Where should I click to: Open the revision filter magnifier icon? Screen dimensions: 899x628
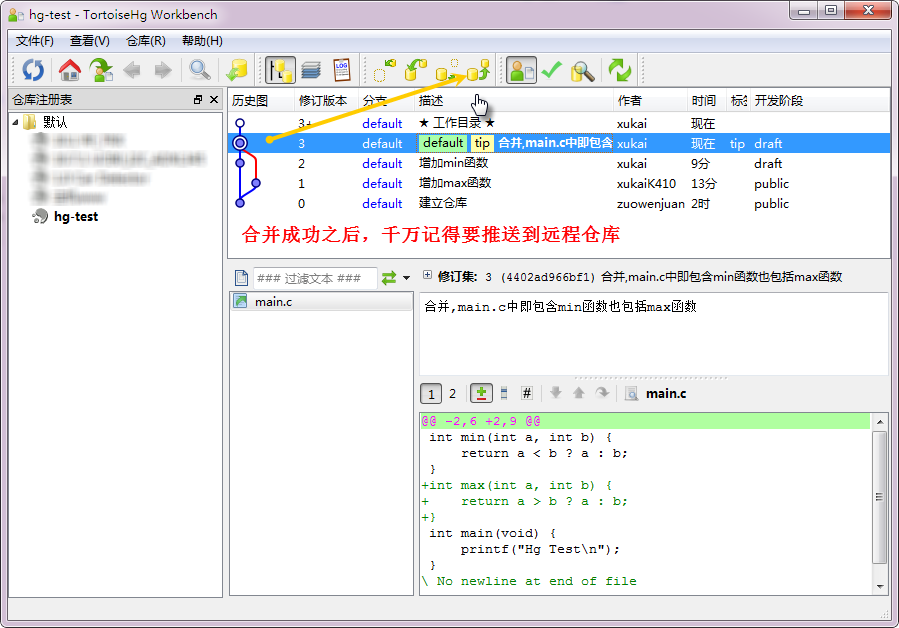pos(200,70)
